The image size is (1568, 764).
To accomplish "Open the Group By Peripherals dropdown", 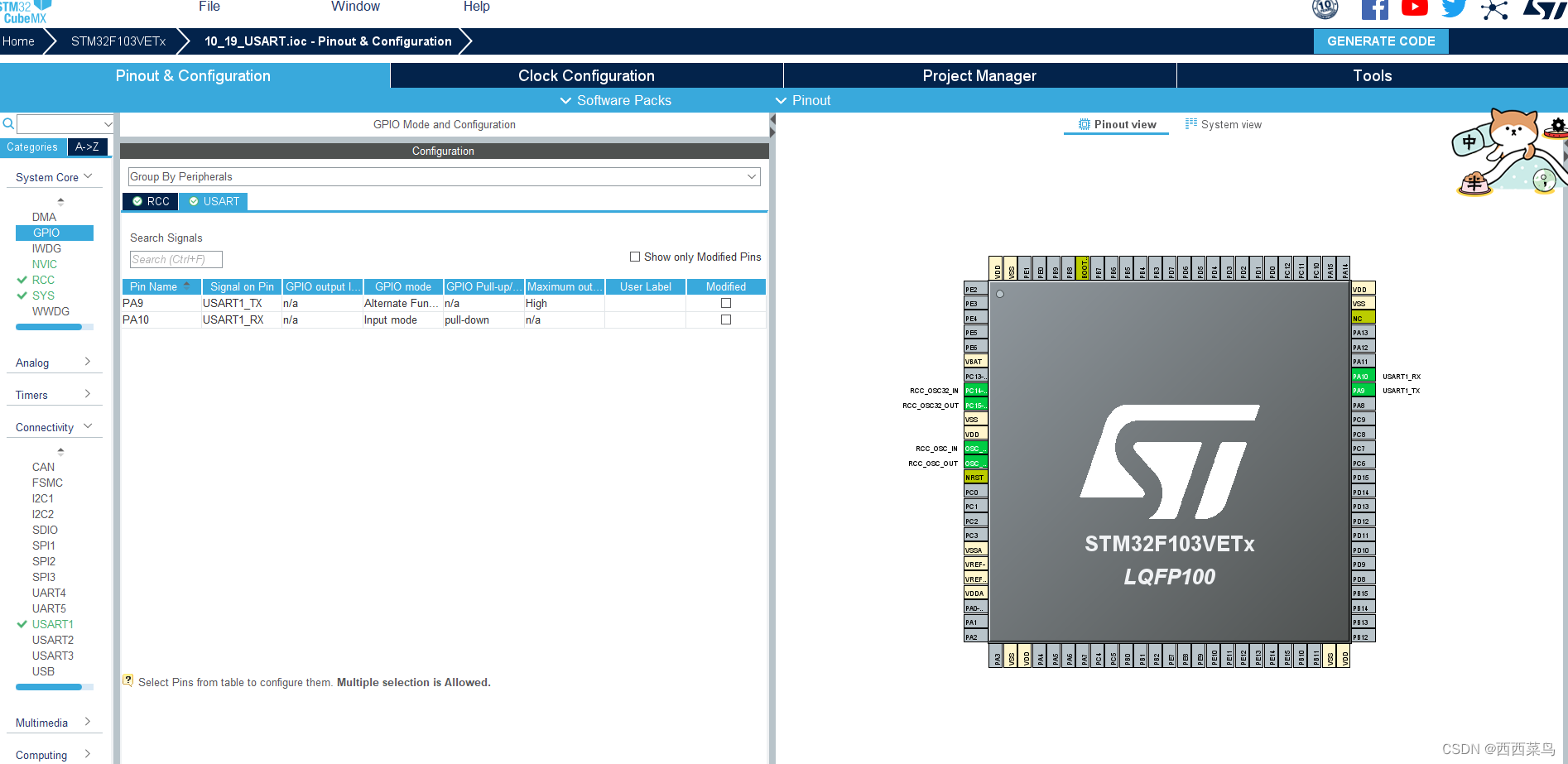I will 750,176.
